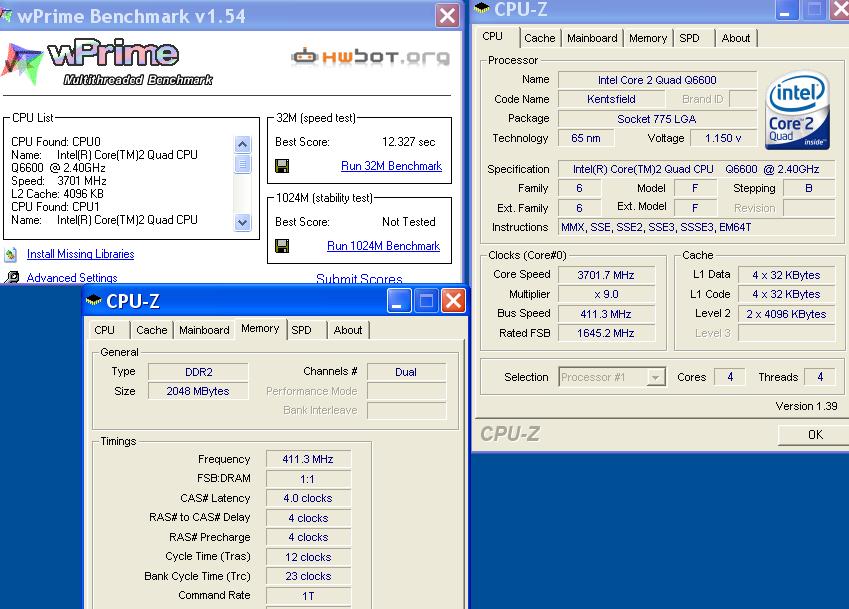Click the Technology value 65 nm
This screenshot has height=609, width=849.
click(586, 138)
